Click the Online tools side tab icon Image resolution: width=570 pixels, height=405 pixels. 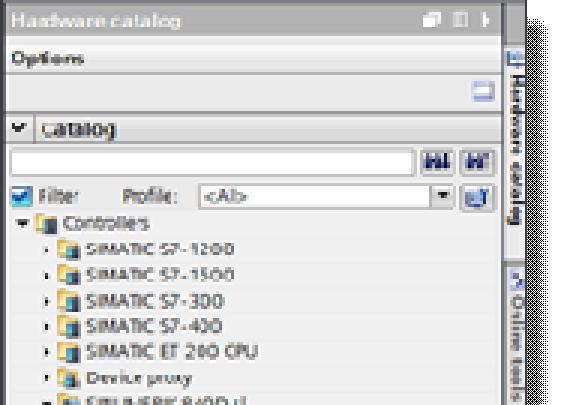517,279
